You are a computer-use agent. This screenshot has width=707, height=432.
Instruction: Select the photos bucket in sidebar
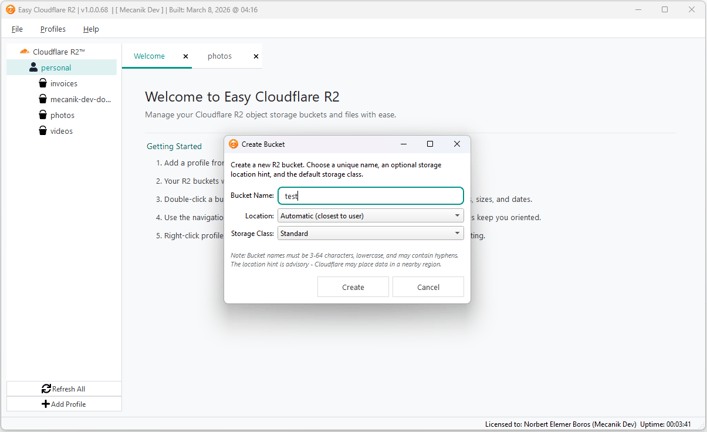coord(62,115)
